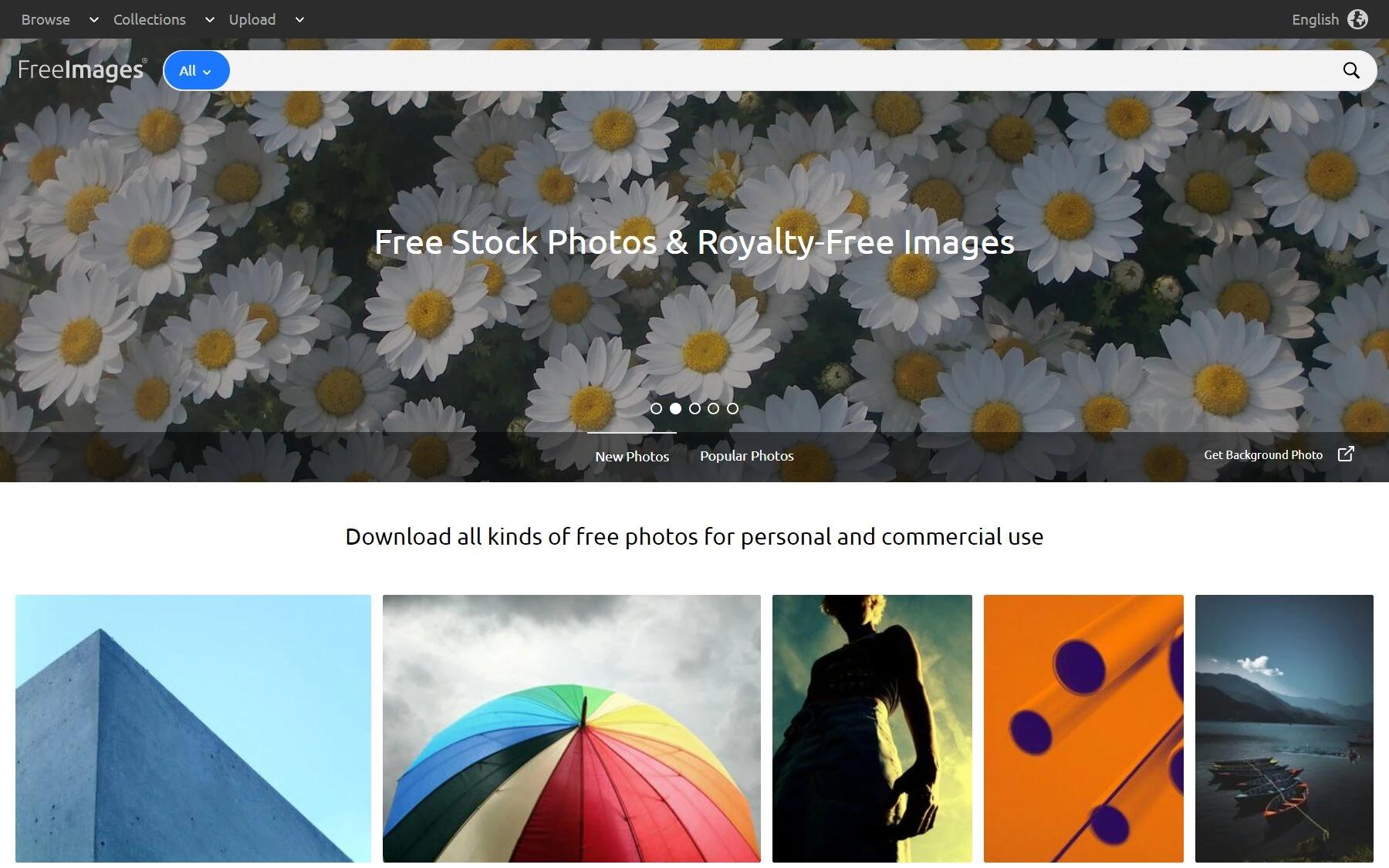
Task: Select the fifth carousel slide dot
Action: click(x=732, y=408)
